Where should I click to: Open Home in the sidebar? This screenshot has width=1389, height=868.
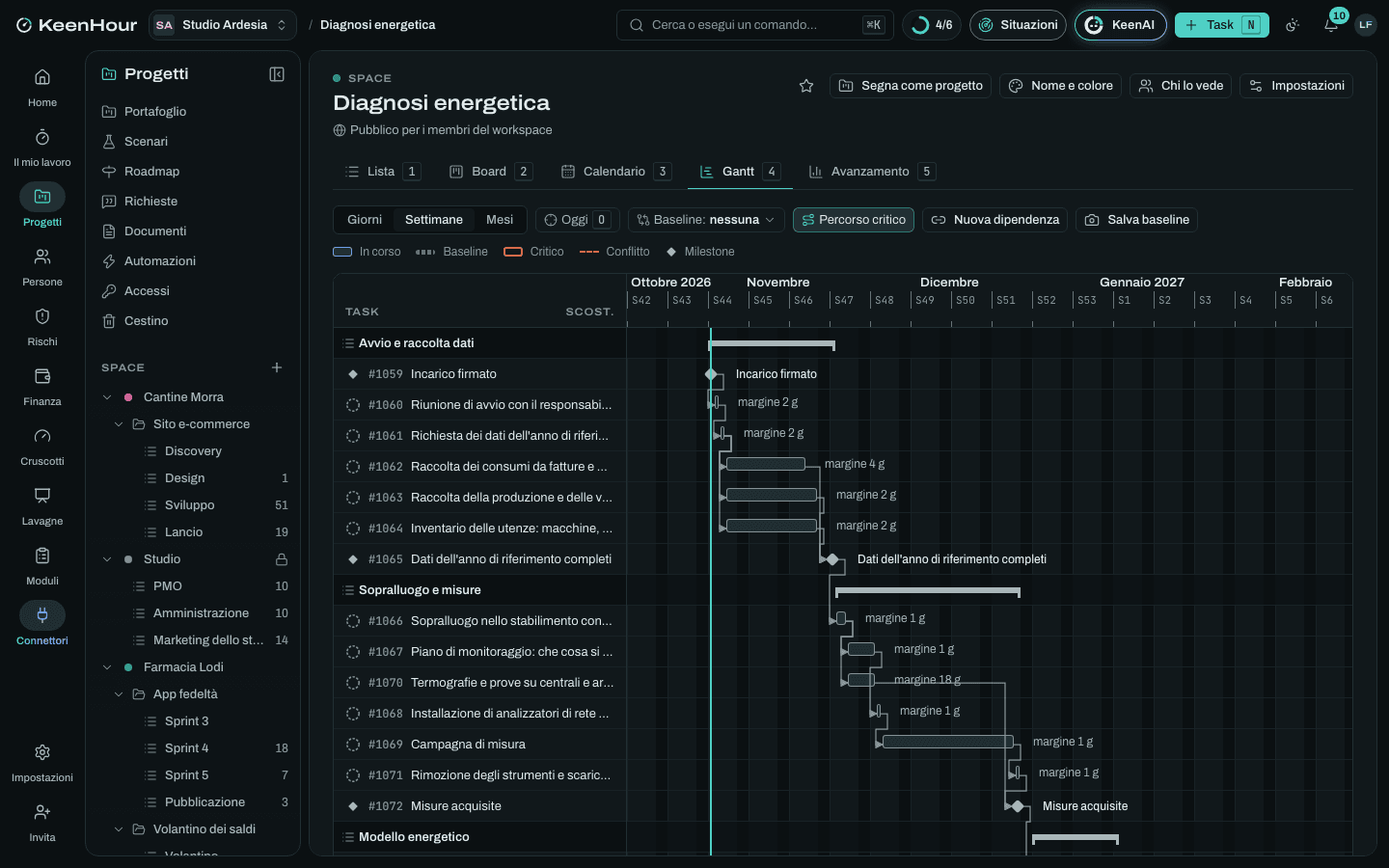(x=42, y=87)
